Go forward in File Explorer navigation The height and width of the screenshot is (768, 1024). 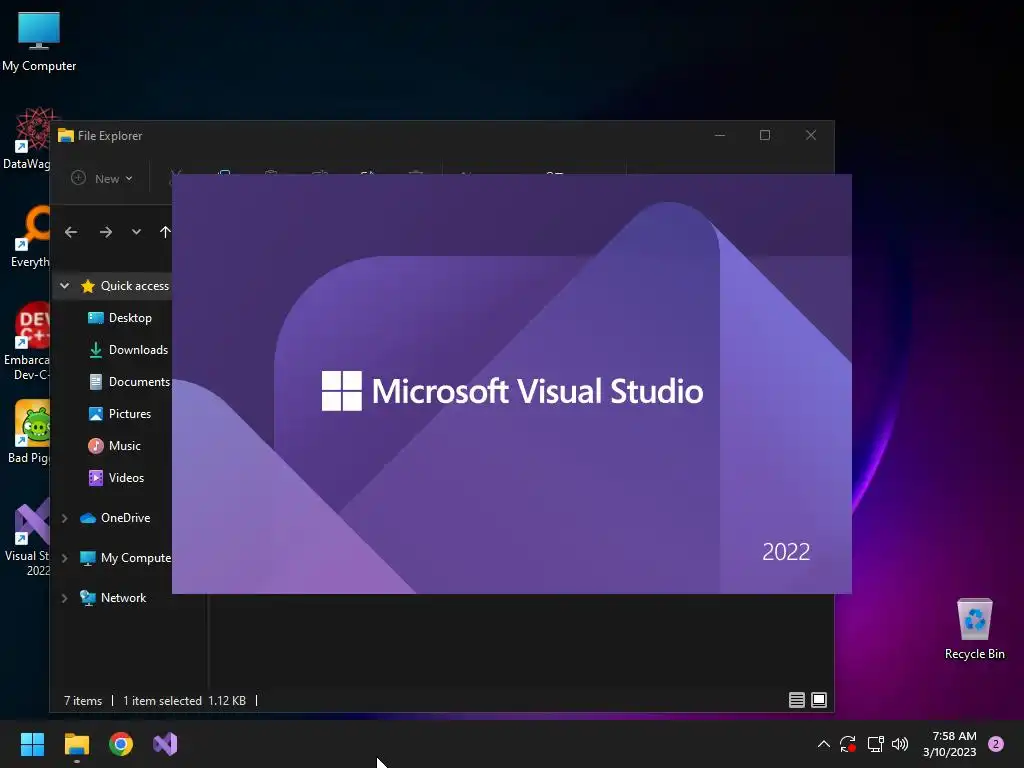tap(105, 232)
